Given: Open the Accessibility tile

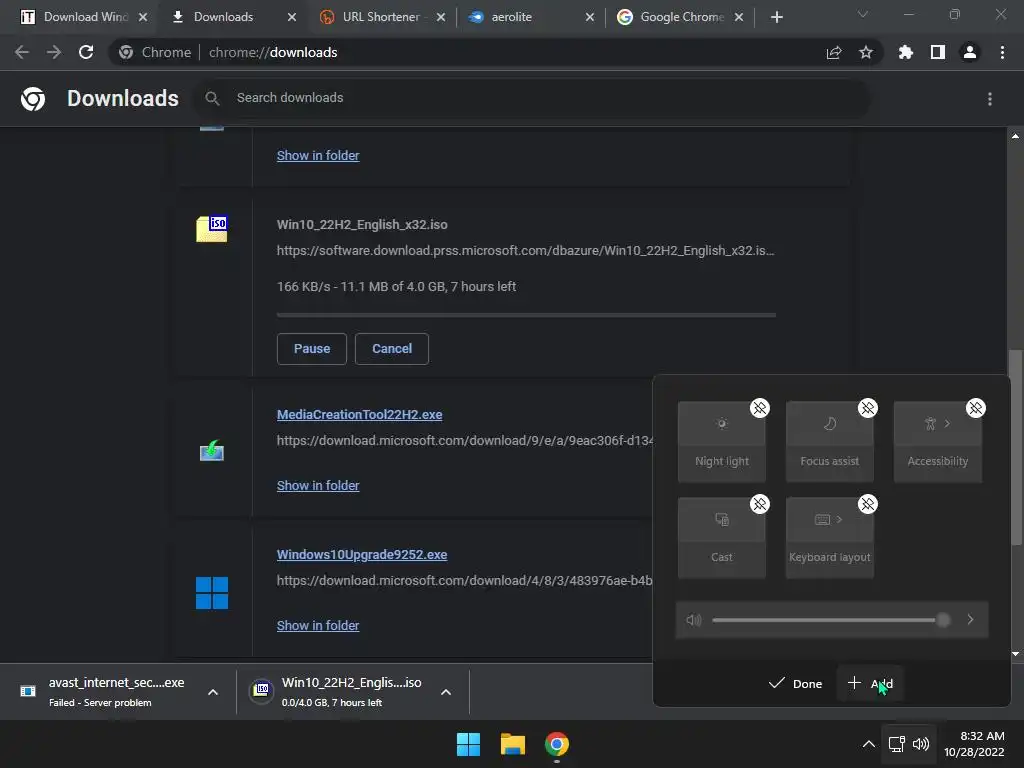Looking at the screenshot, I should click(x=938, y=442).
